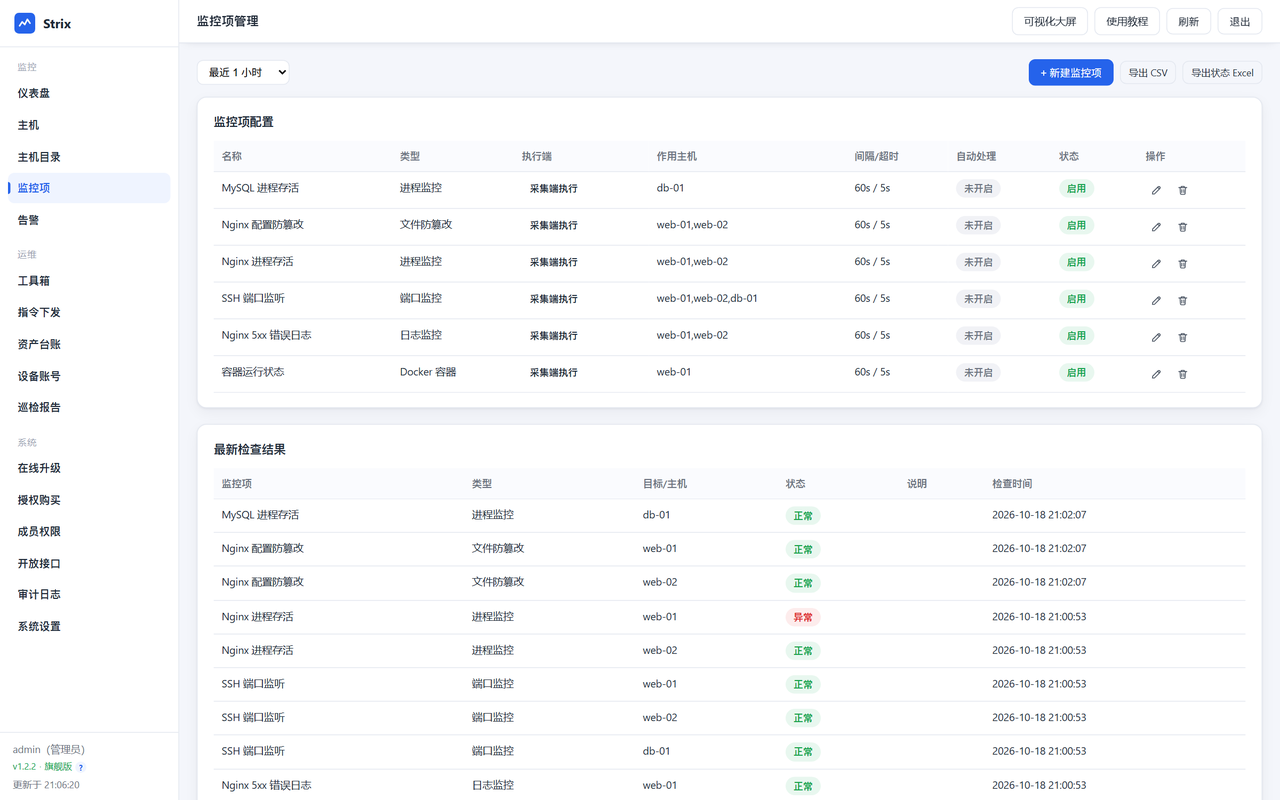Open 仪表盘 in the sidebar
Viewport: 1280px width, 800px height.
(x=89, y=93)
